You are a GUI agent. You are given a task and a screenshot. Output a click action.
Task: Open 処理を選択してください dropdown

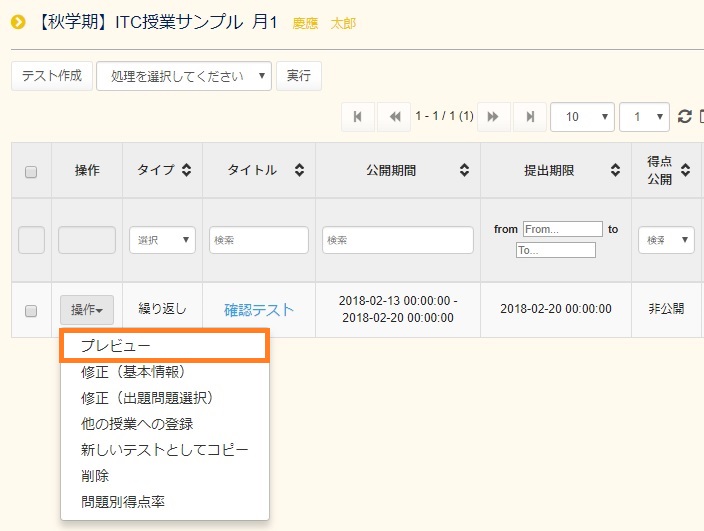coord(184,76)
